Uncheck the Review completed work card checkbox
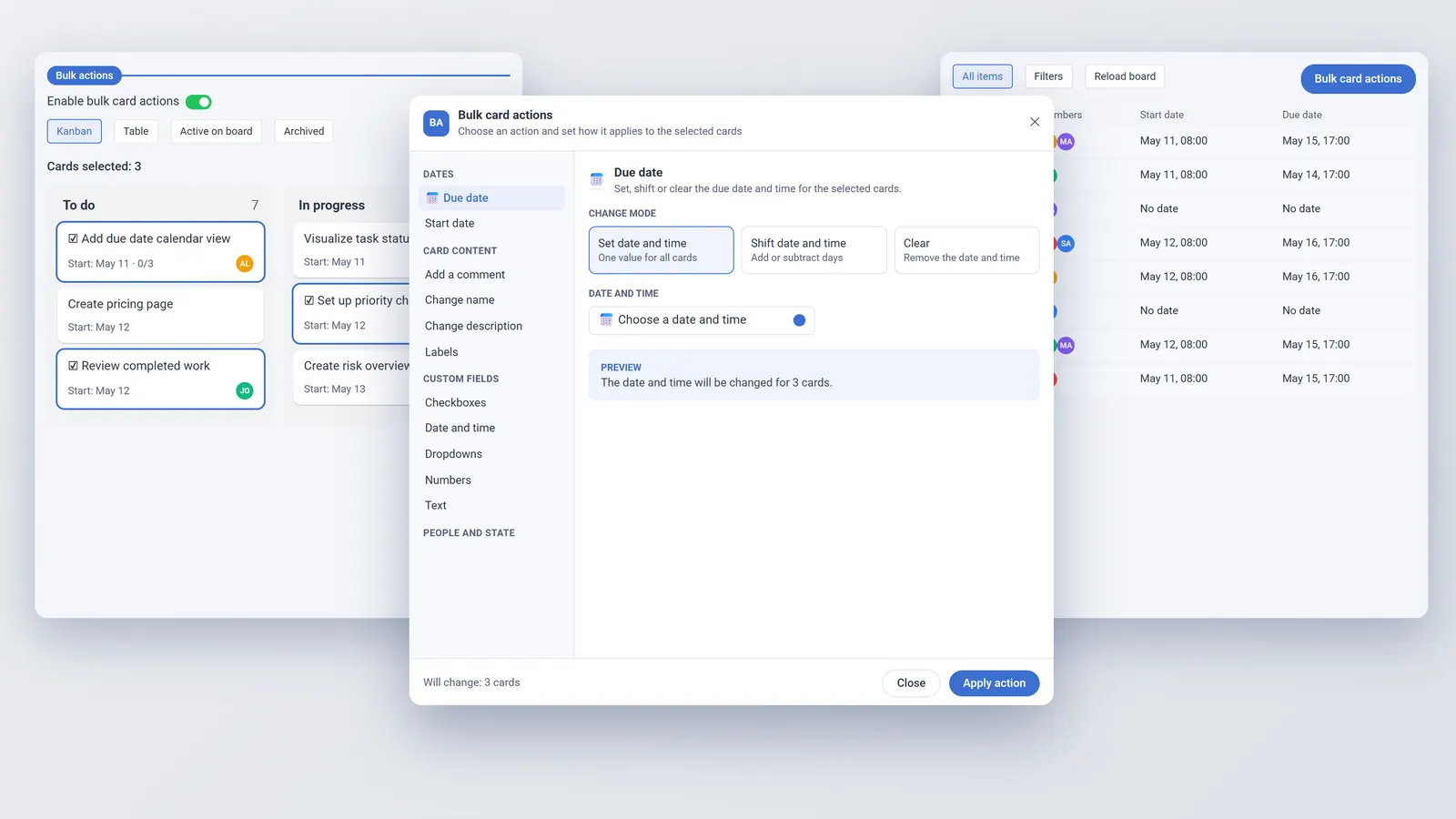The image size is (1456, 819). pyautogui.click(x=74, y=366)
